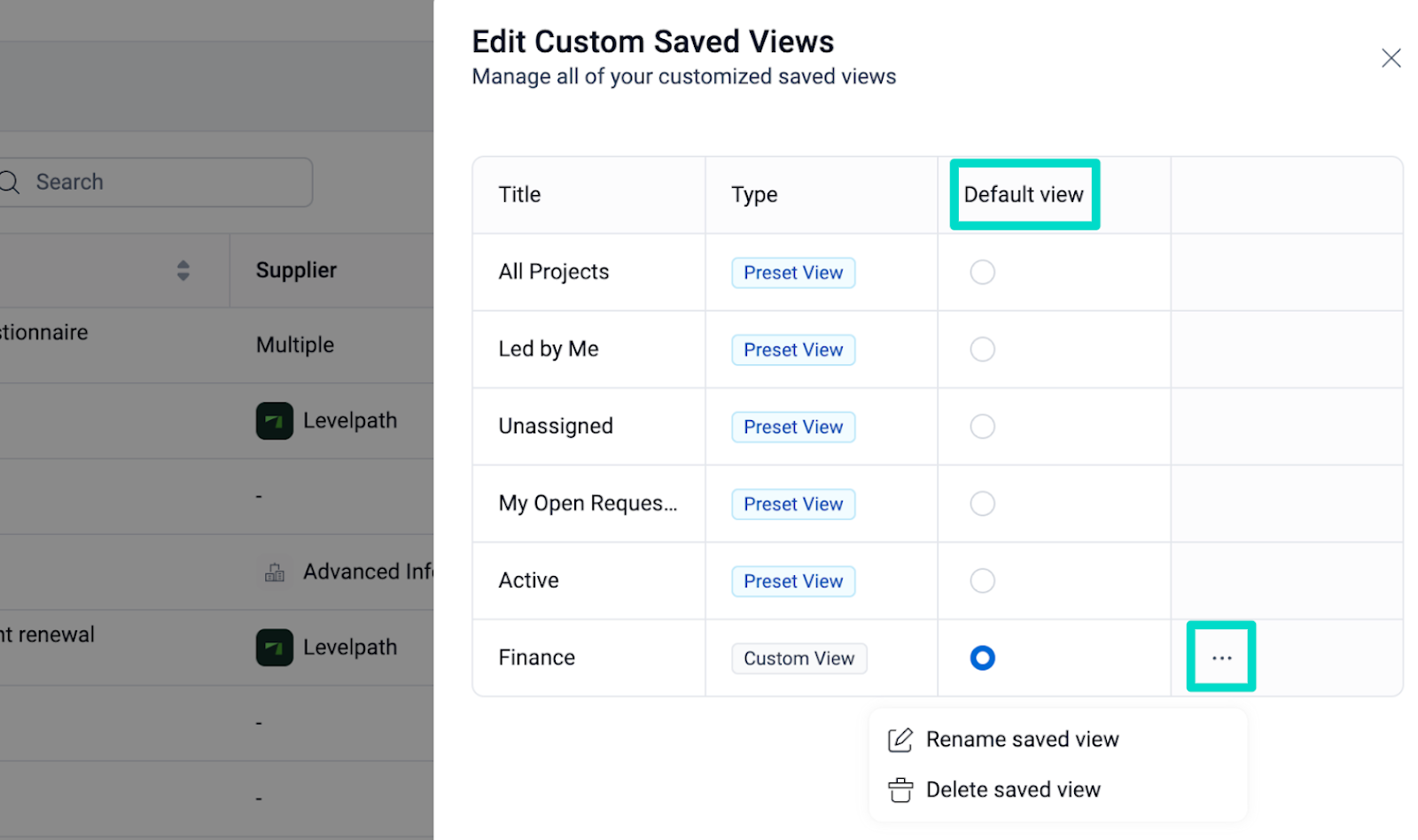Make Active the default view
The image size is (1418, 840).
tap(982, 580)
